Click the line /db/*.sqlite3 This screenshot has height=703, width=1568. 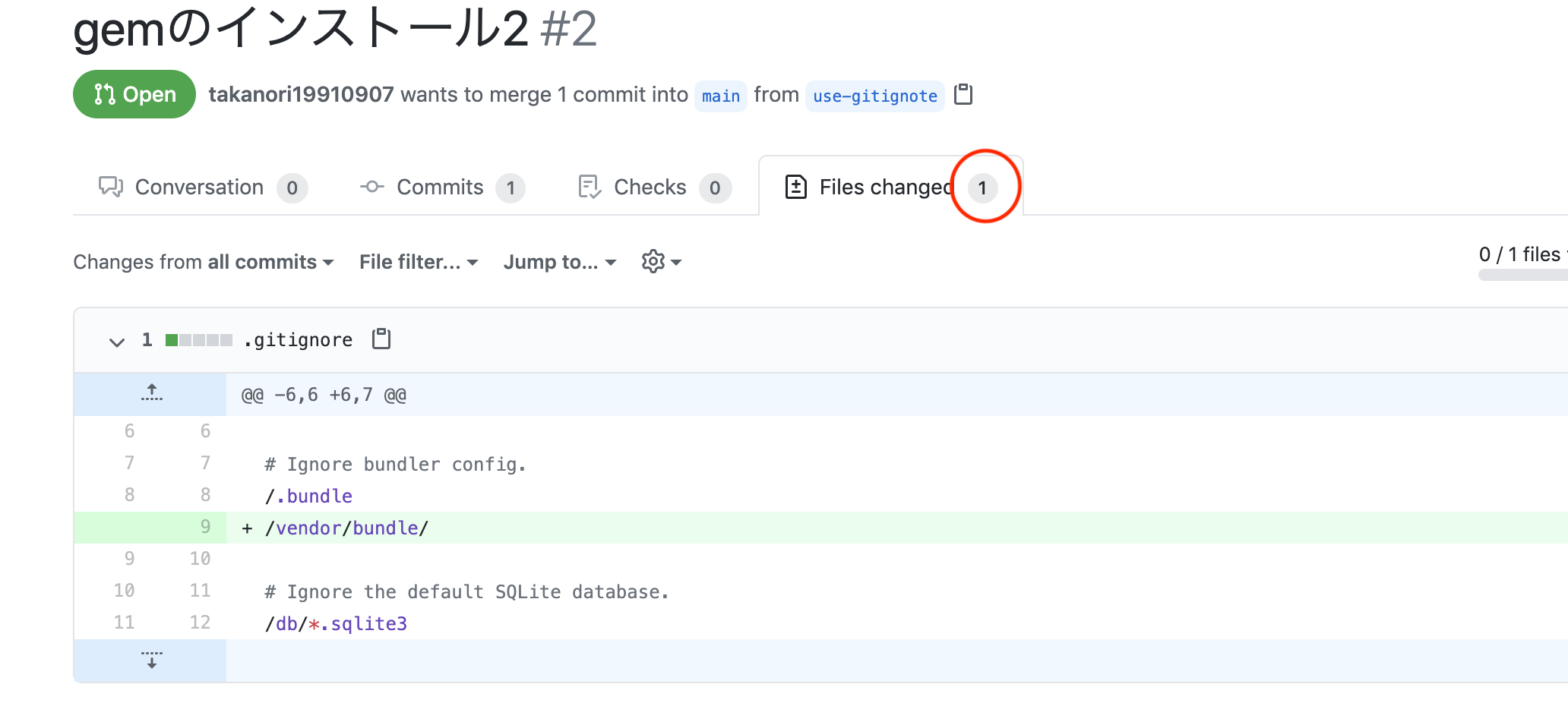336,623
